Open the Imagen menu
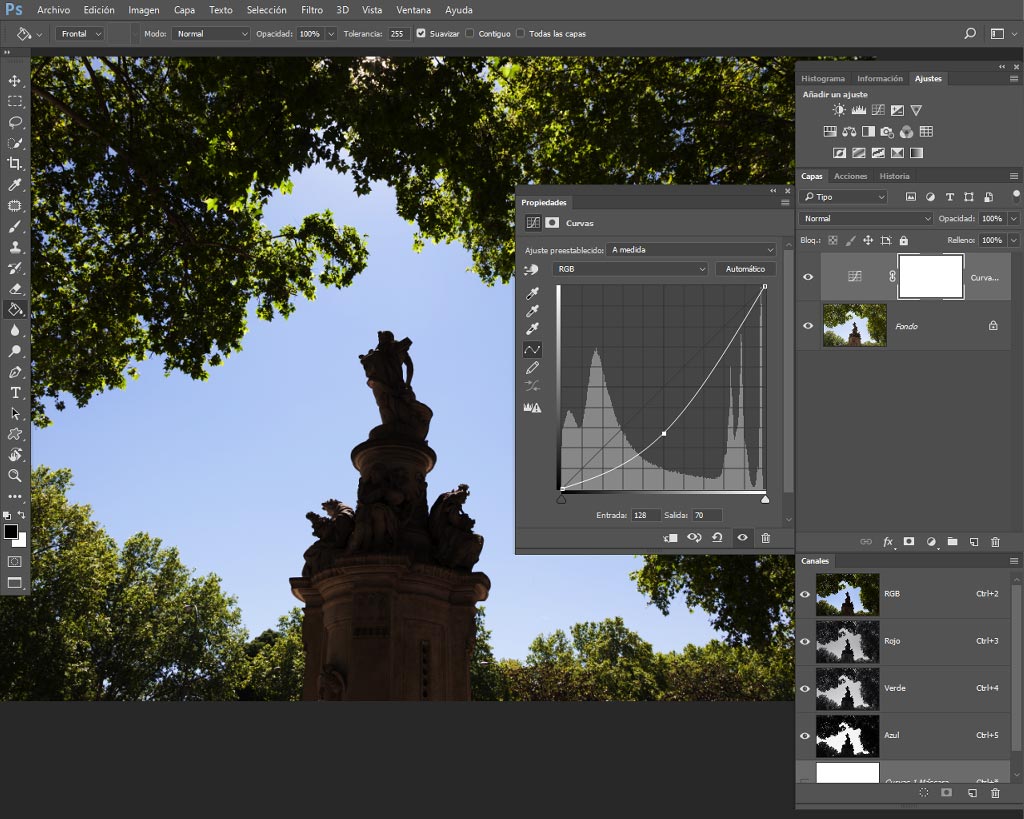Screen dimensions: 1024x819 [144, 10]
